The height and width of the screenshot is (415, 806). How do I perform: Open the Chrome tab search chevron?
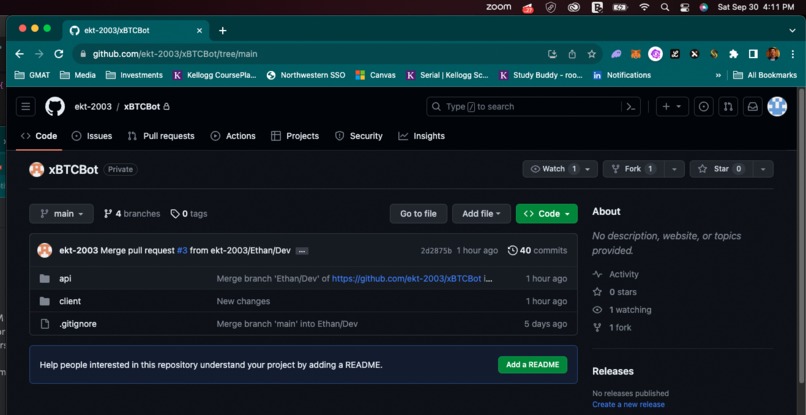point(792,30)
